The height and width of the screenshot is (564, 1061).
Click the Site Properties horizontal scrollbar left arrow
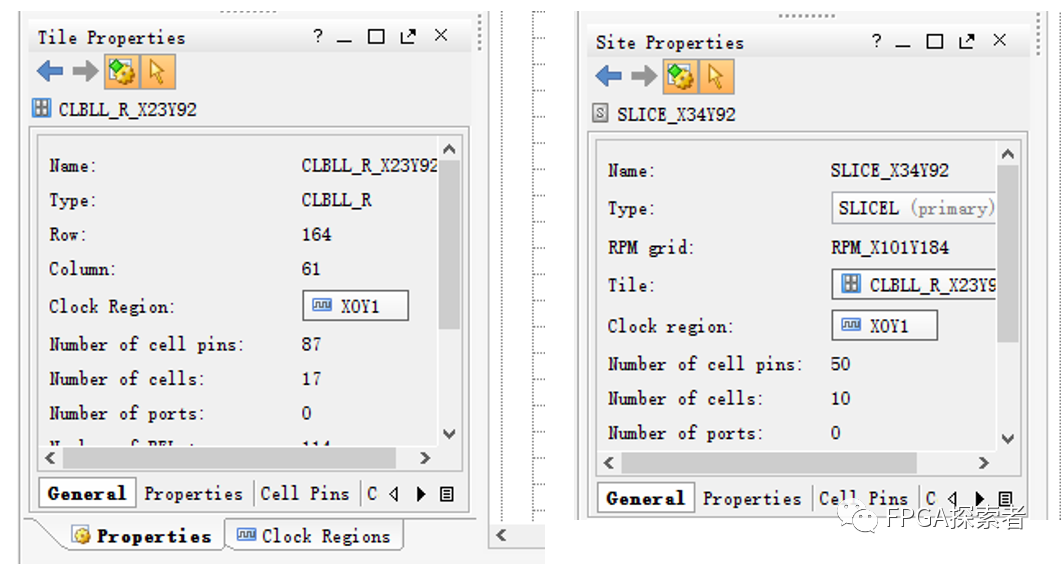(x=609, y=463)
